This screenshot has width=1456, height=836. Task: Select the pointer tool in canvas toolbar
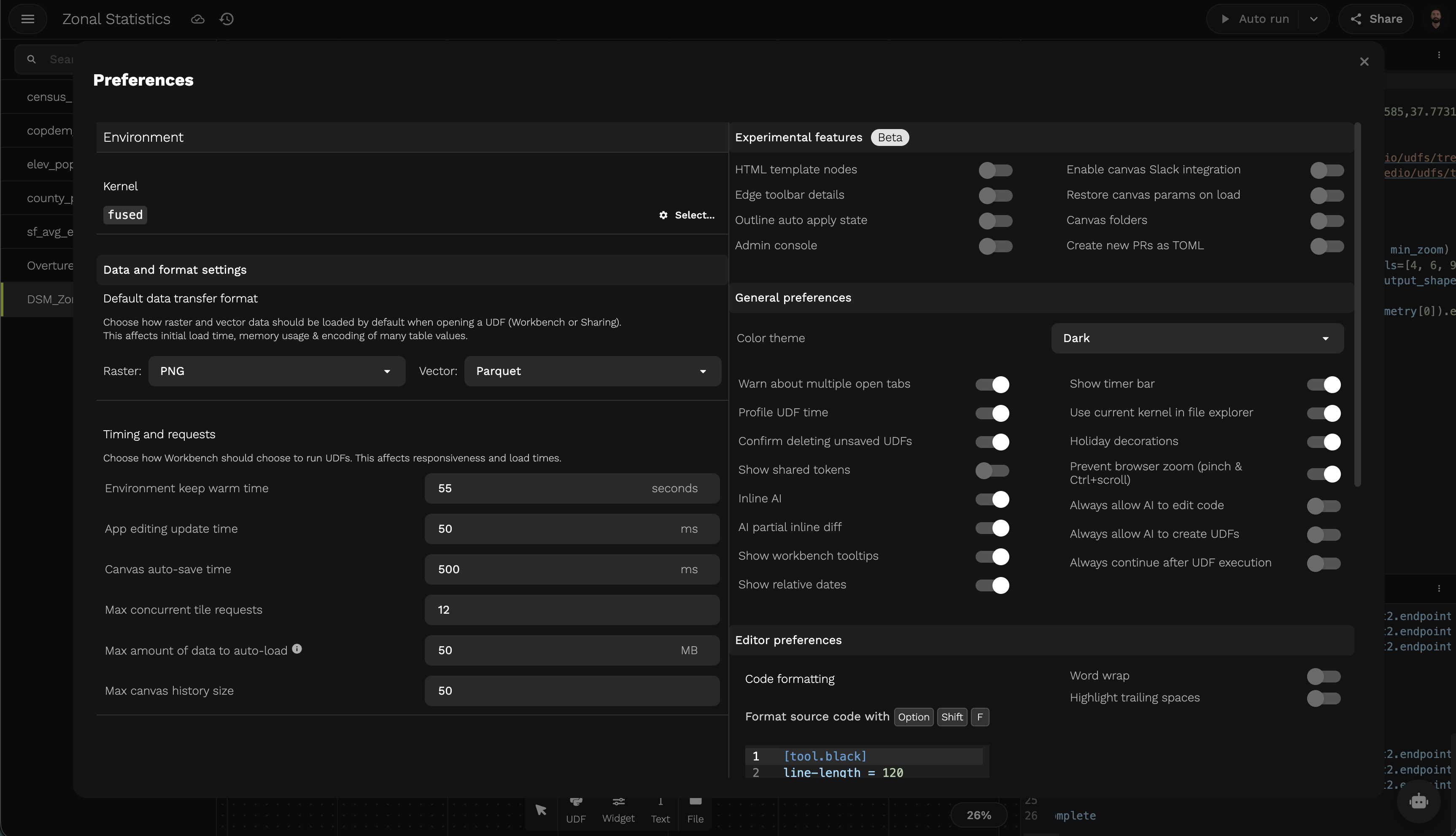(541, 810)
